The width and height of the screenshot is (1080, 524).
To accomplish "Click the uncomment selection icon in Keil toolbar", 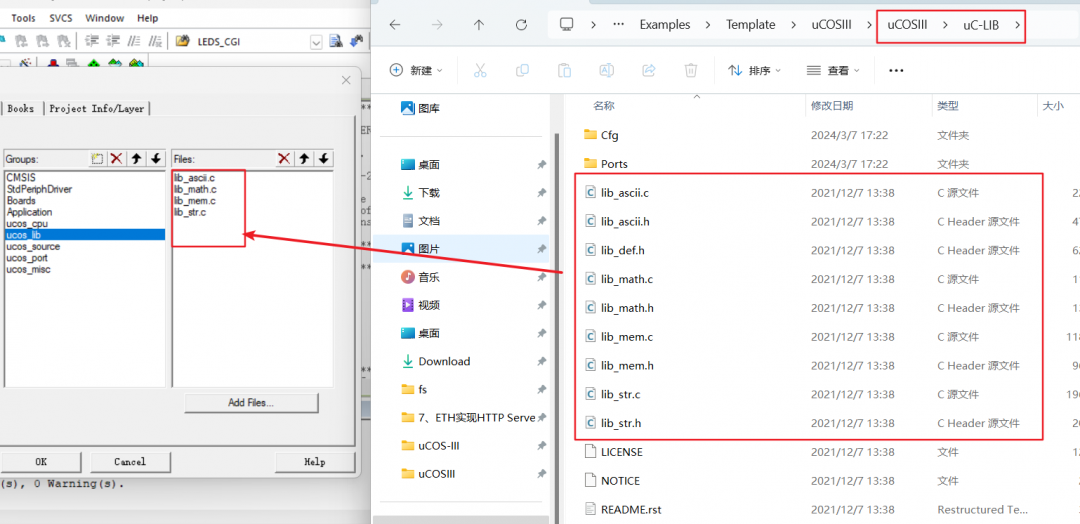I will click(156, 41).
